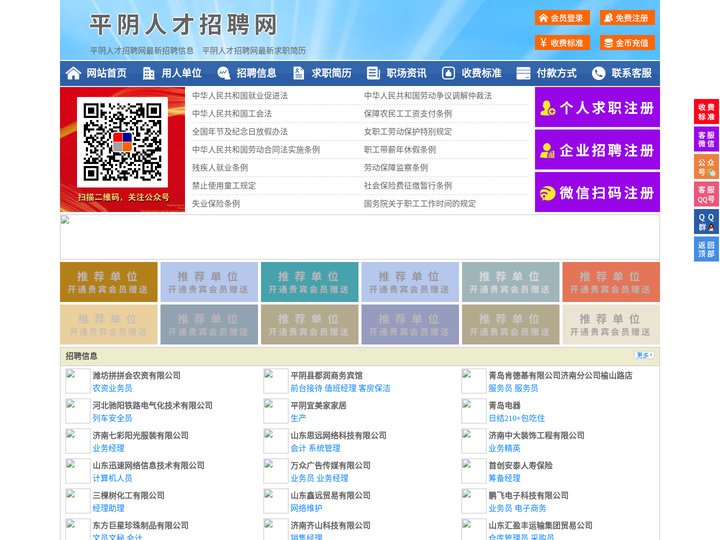This screenshot has height=540, width=720.
Task: Click 微信扫码注册 purple banner
Action: pyautogui.click(x=597, y=192)
